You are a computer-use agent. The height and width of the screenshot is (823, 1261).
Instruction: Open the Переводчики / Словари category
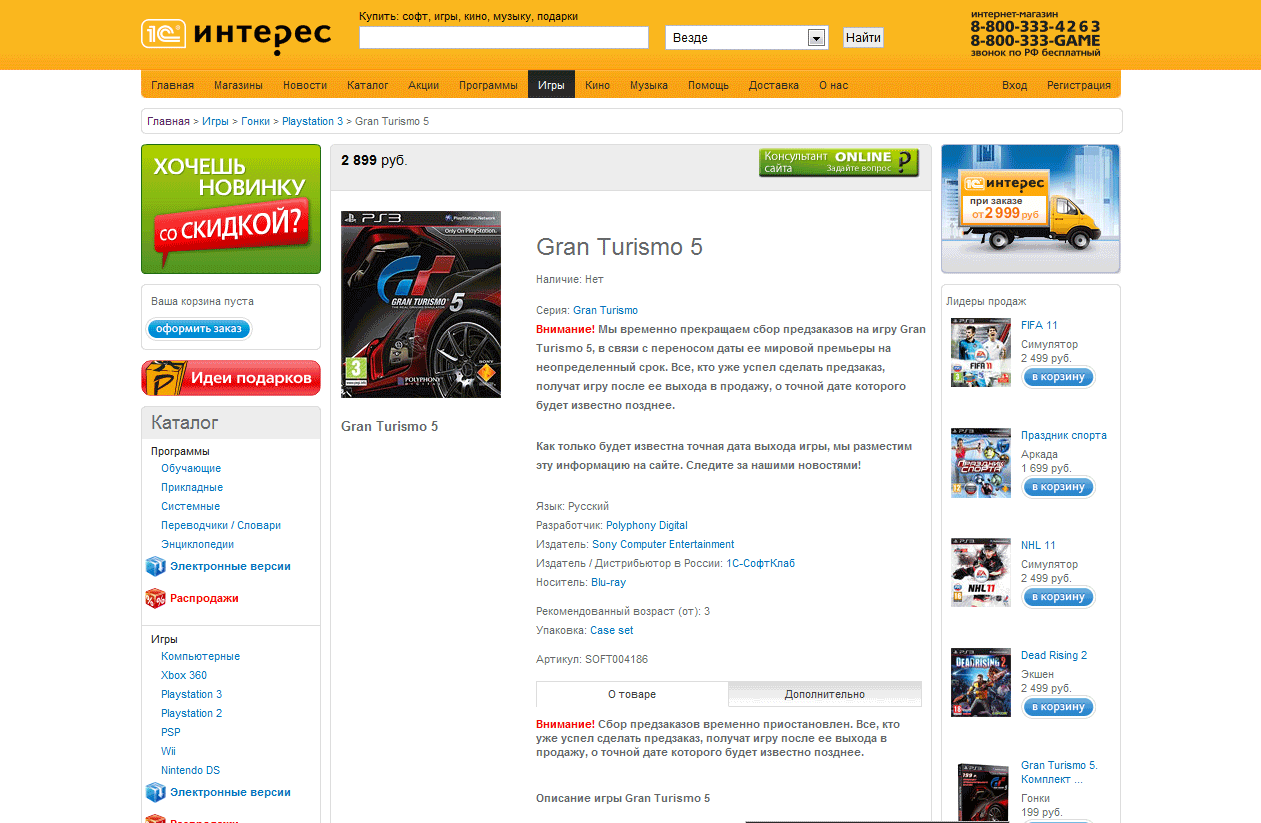point(221,525)
